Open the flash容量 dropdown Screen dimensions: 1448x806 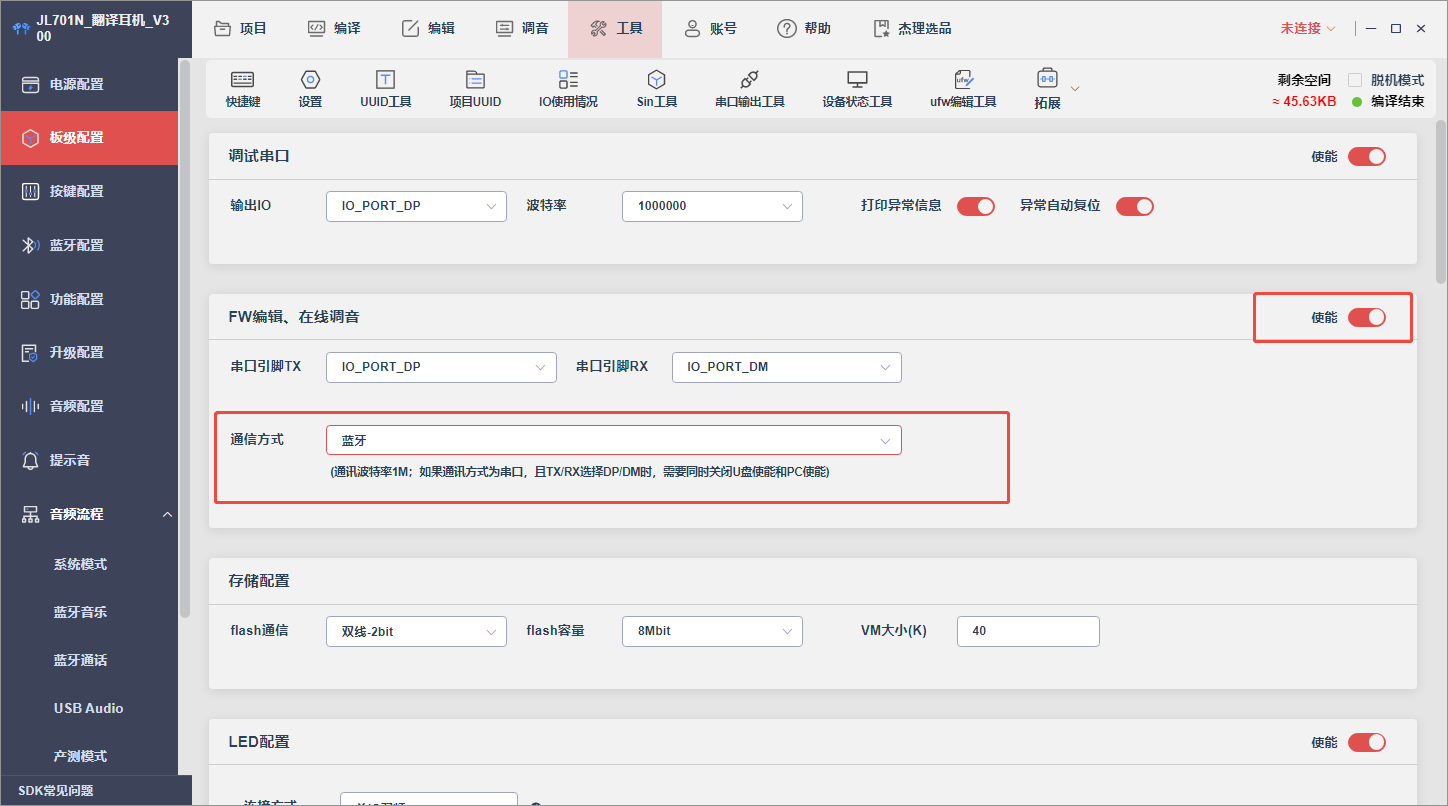pos(712,631)
